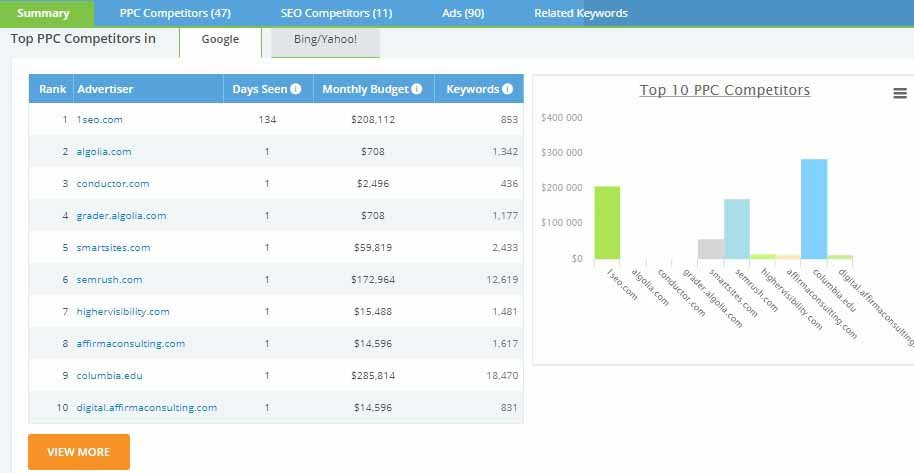Open the columbia.edu advertiser link
914x473 pixels.
tap(110, 376)
